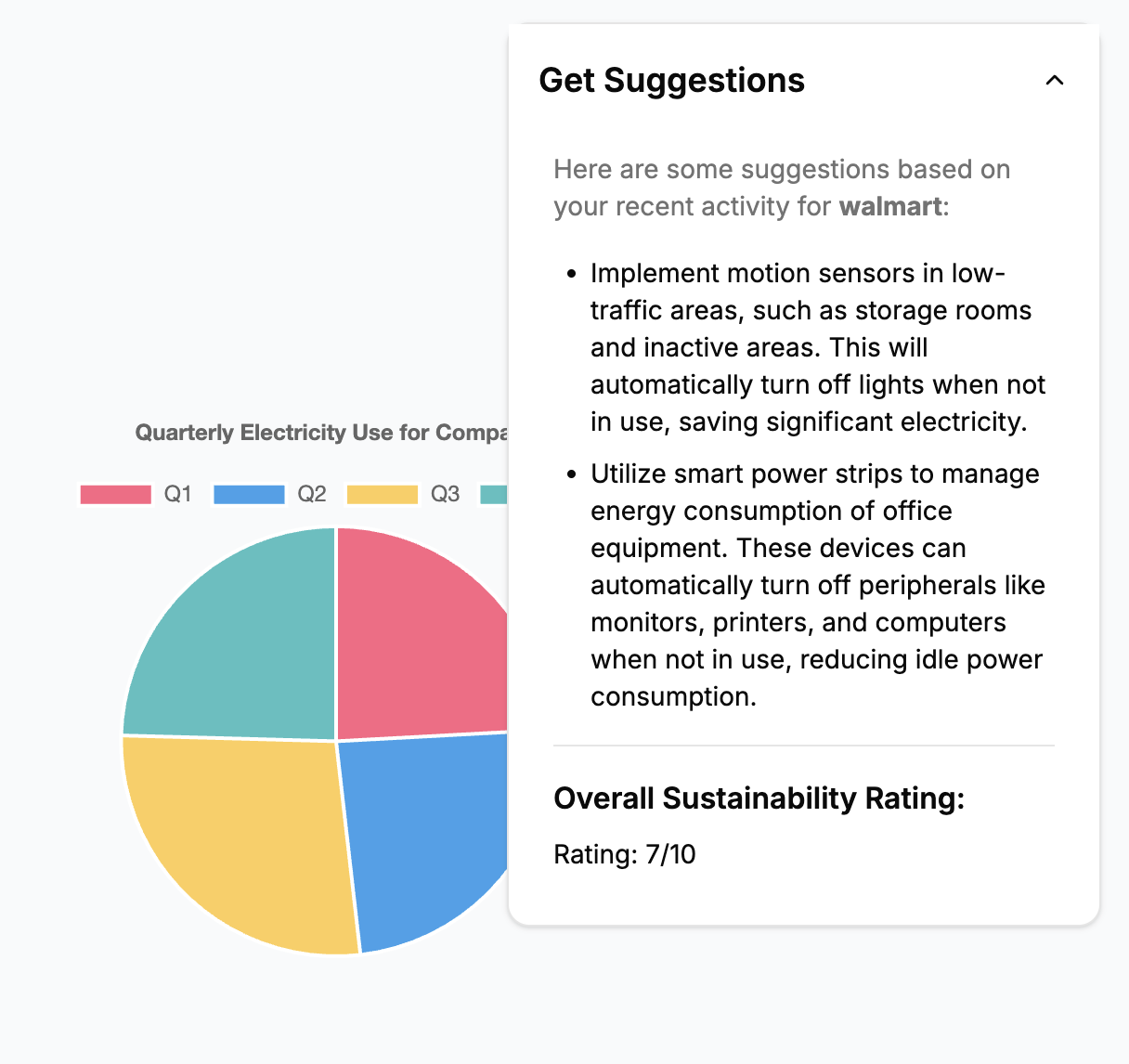Click the 'Here are some suggestions' intro text
Image resolution: width=1129 pixels, height=1064 pixels.
point(781,170)
